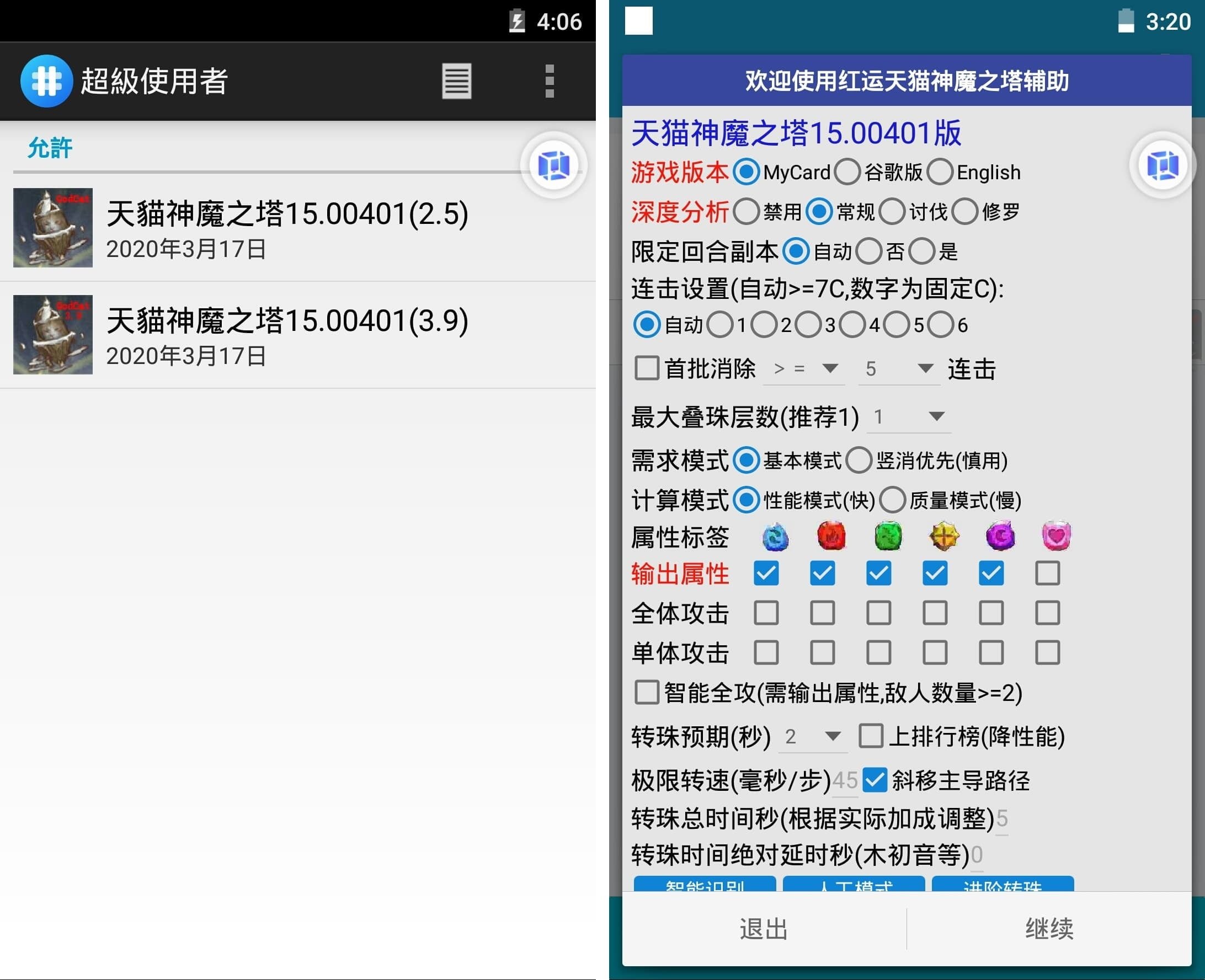Tap the charging battery icon in left status bar
Image resolution: width=1205 pixels, height=980 pixels.
[516, 21]
